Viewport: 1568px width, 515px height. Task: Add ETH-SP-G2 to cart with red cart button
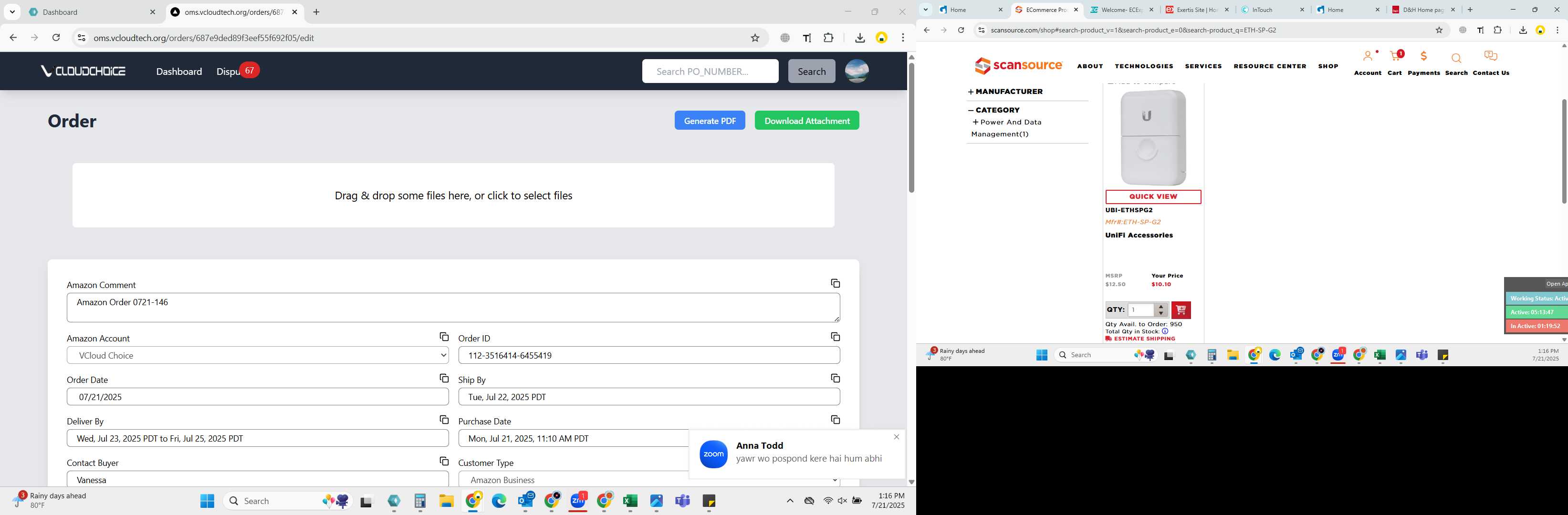[1181, 310]
